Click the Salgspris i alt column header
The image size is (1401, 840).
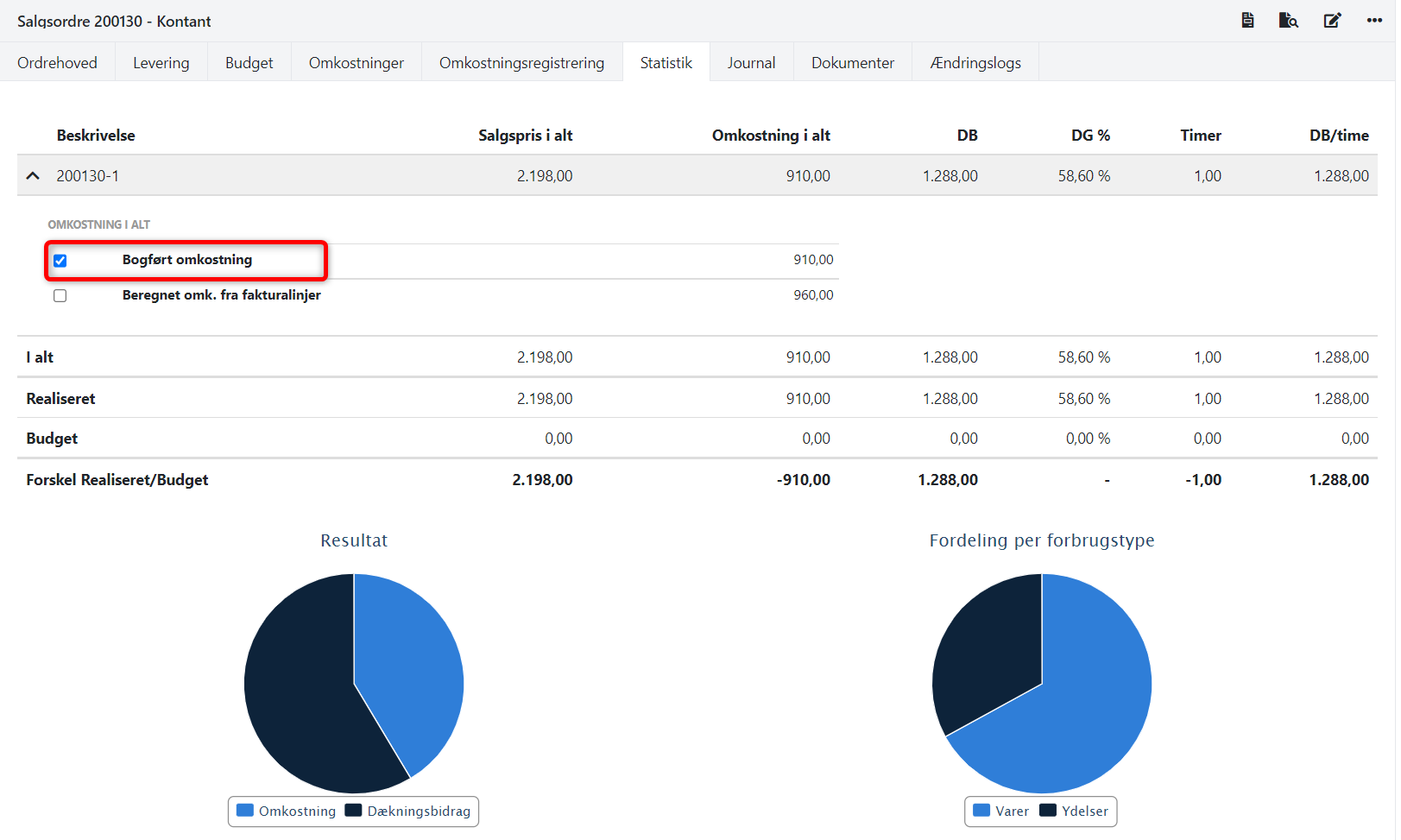pos(525,136)
